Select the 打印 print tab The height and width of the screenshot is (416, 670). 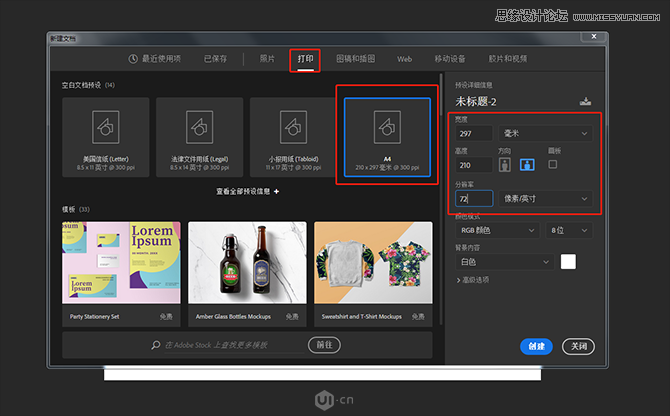click(x=306, y=59)
